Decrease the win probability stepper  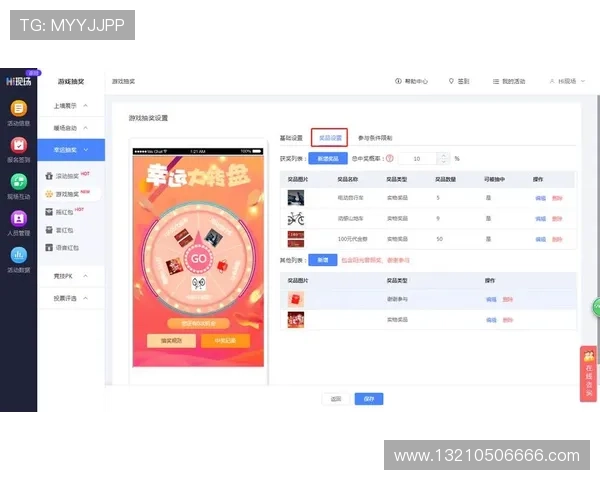pyautogui.click(x=443, y=162)
